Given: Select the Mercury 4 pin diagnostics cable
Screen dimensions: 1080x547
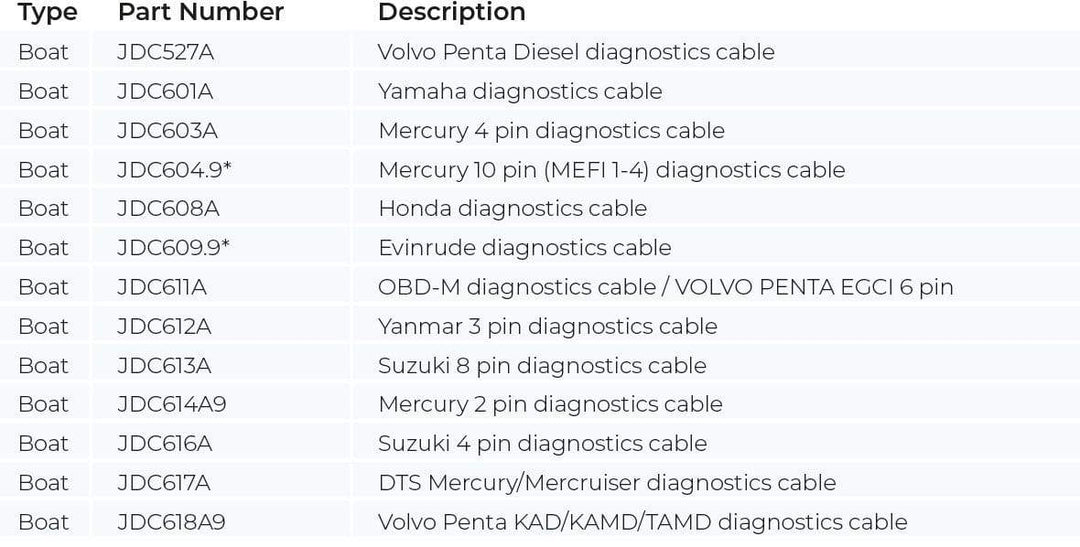Looking at the screenshot, I should click(x=551, y=130).
